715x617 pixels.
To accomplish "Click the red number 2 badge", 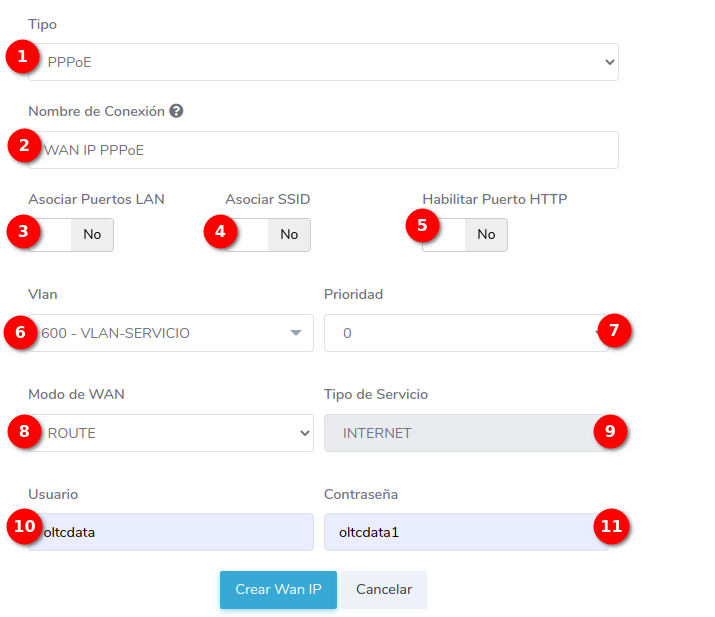I will (x=22, y=145).
